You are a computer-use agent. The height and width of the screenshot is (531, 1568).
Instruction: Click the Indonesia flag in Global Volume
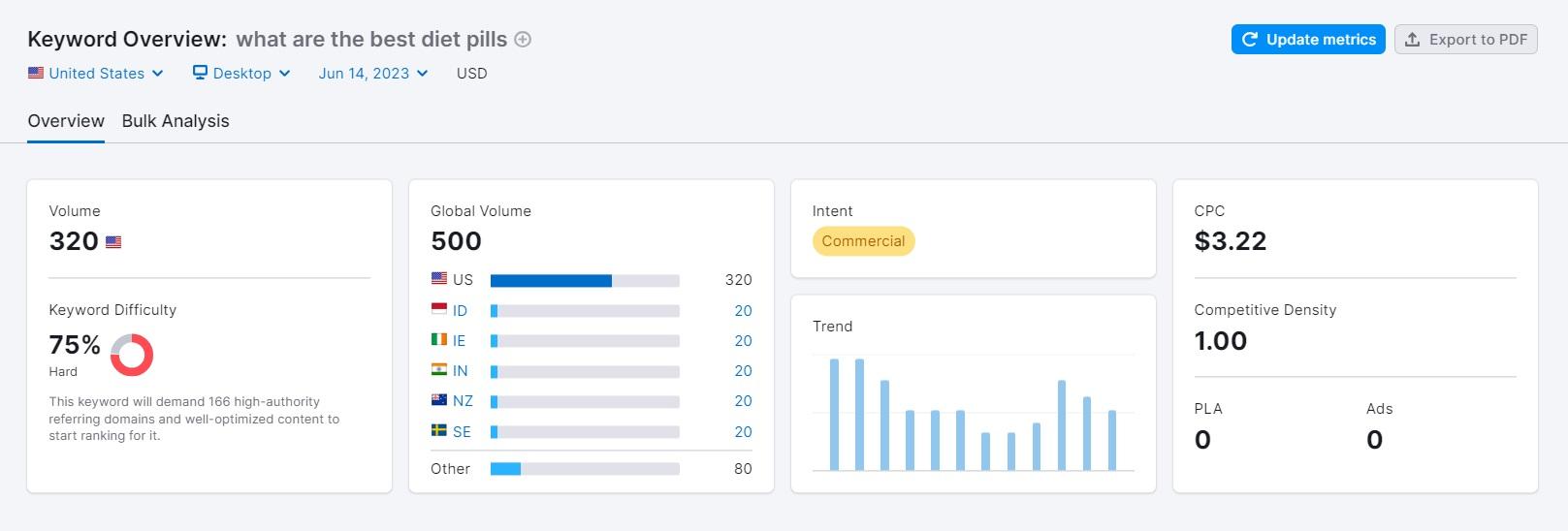point(439,309)
